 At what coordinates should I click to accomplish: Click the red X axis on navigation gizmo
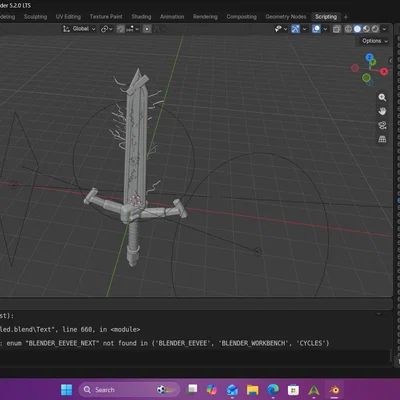point(384,71)
